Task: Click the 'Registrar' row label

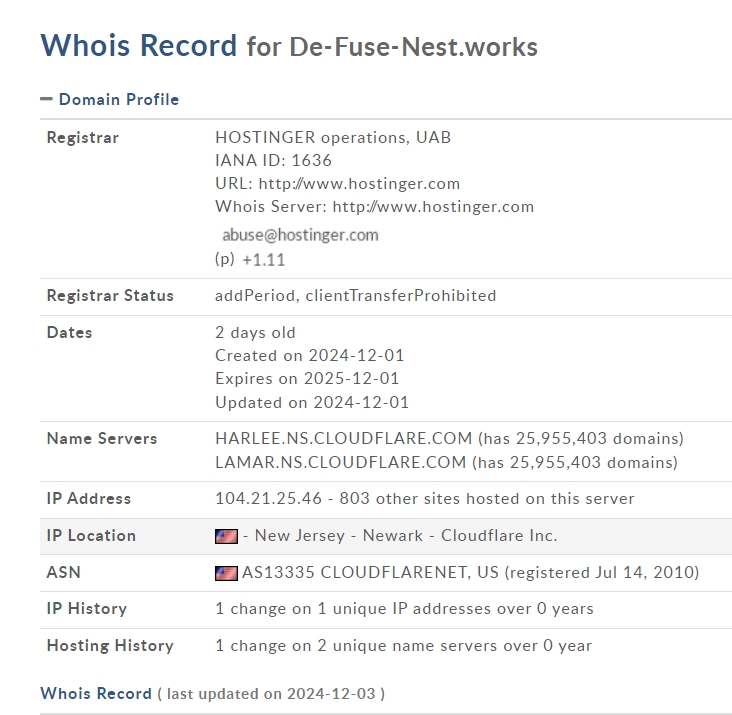Action: [83, 138]
